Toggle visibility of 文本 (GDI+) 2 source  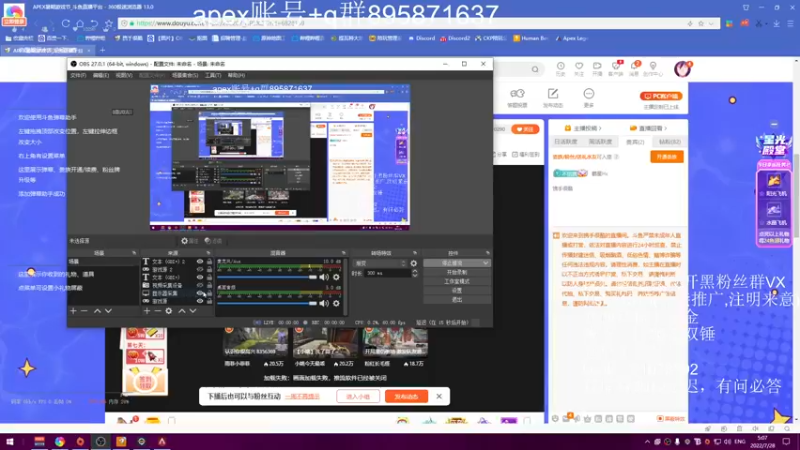[200, 261]
